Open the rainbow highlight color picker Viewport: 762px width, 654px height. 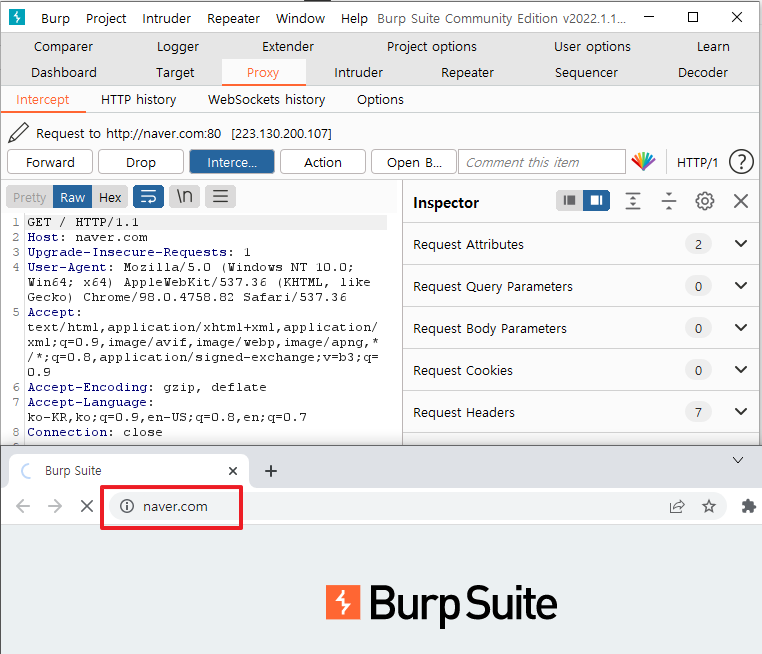pyautogui.click(x=643, y=162)
